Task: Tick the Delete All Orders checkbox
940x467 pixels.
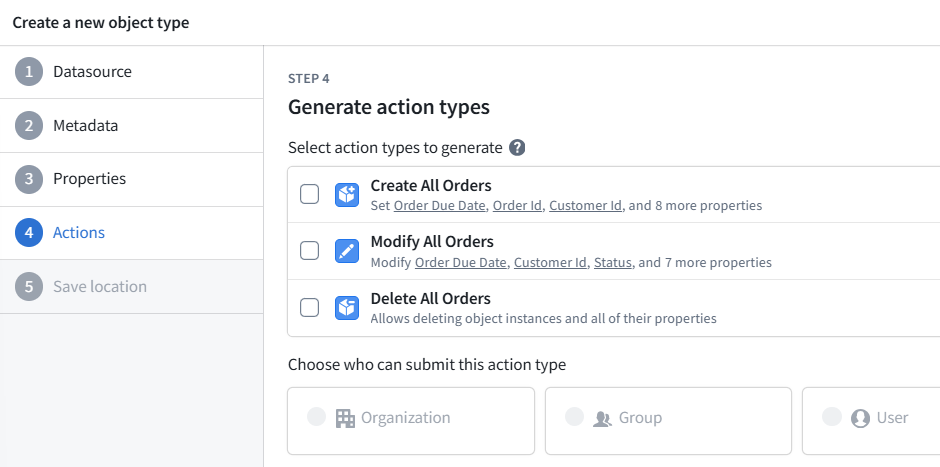Action: coord(309,308)
